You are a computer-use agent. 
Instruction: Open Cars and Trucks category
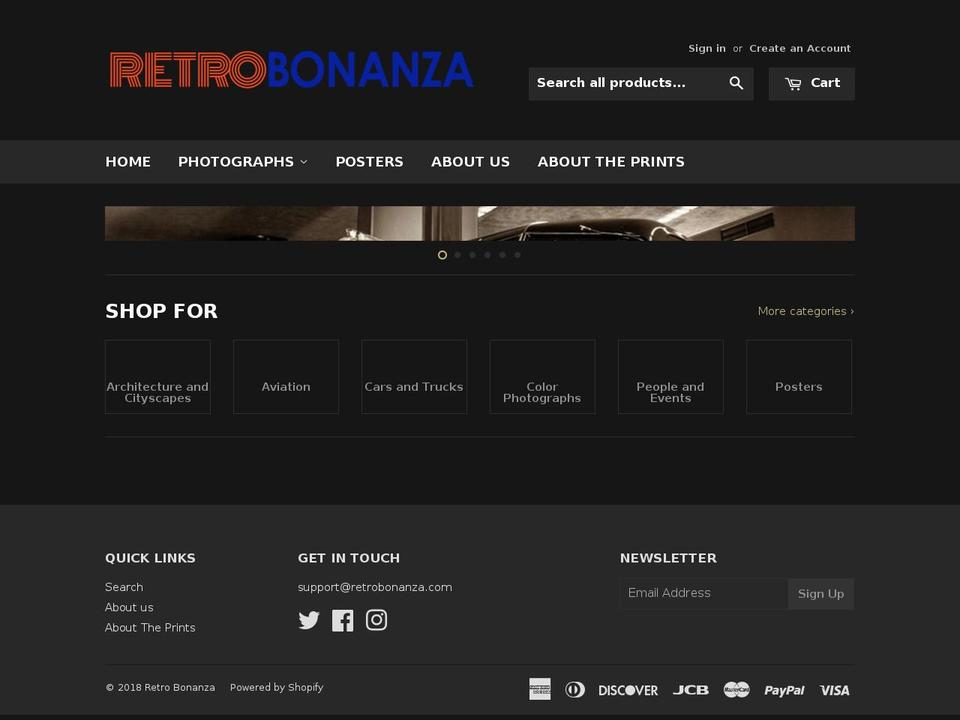tap(414, 377)
